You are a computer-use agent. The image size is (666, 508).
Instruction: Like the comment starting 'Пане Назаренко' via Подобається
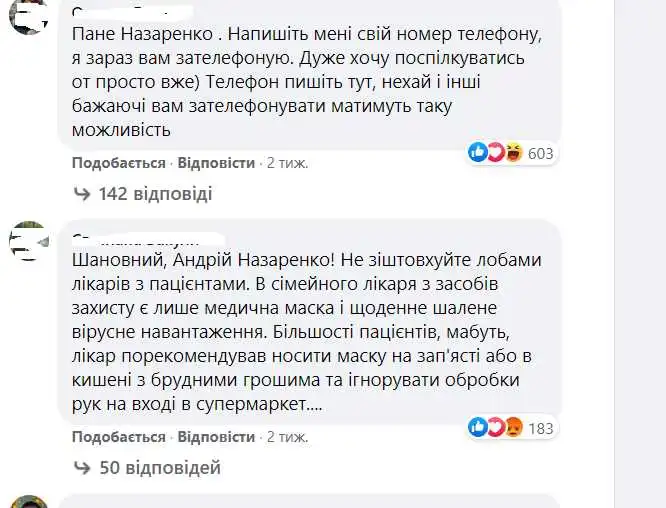[118, 162]
